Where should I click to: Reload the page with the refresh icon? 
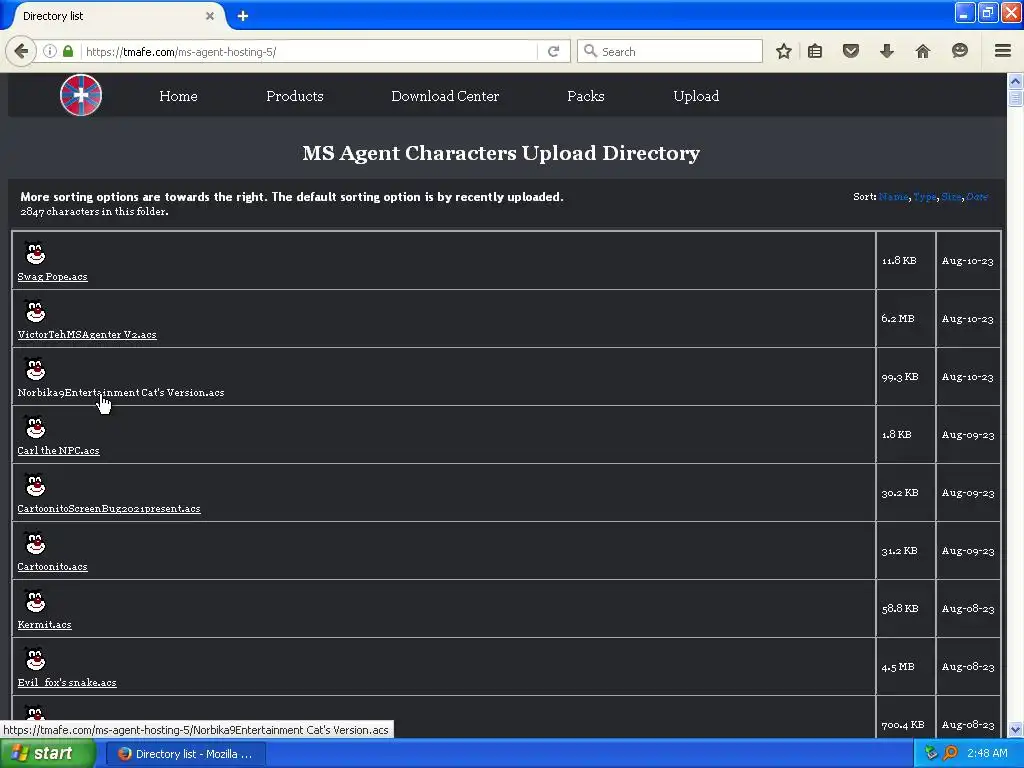(x=554, y=51)
